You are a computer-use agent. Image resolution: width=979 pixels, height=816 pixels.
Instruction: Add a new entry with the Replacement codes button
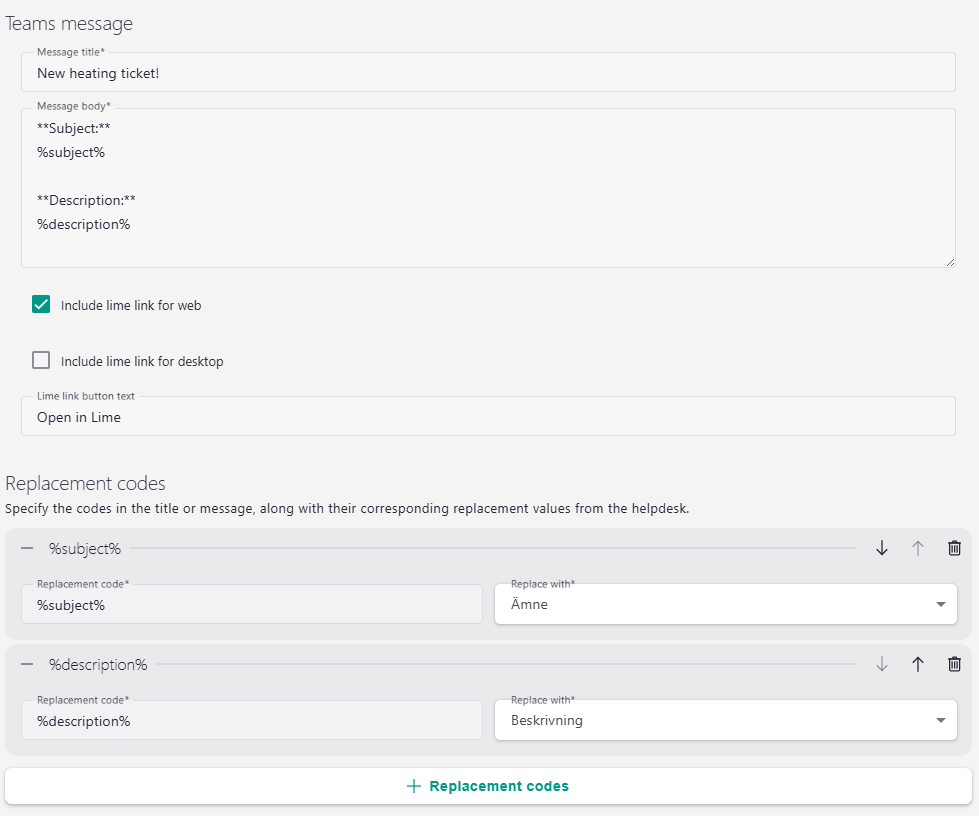click(488, 786)
